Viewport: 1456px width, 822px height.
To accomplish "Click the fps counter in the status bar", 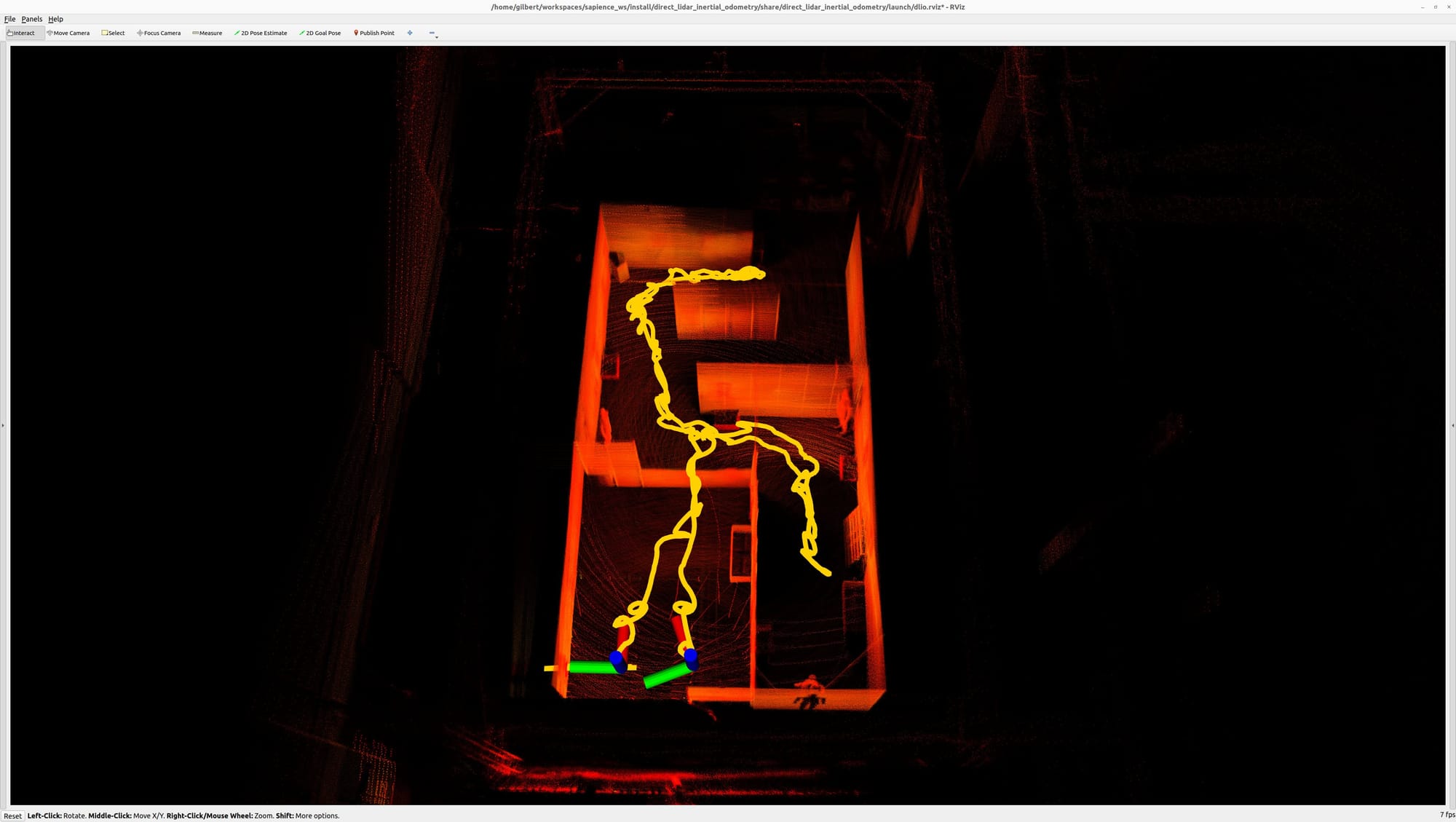I will pos(1446,815).
